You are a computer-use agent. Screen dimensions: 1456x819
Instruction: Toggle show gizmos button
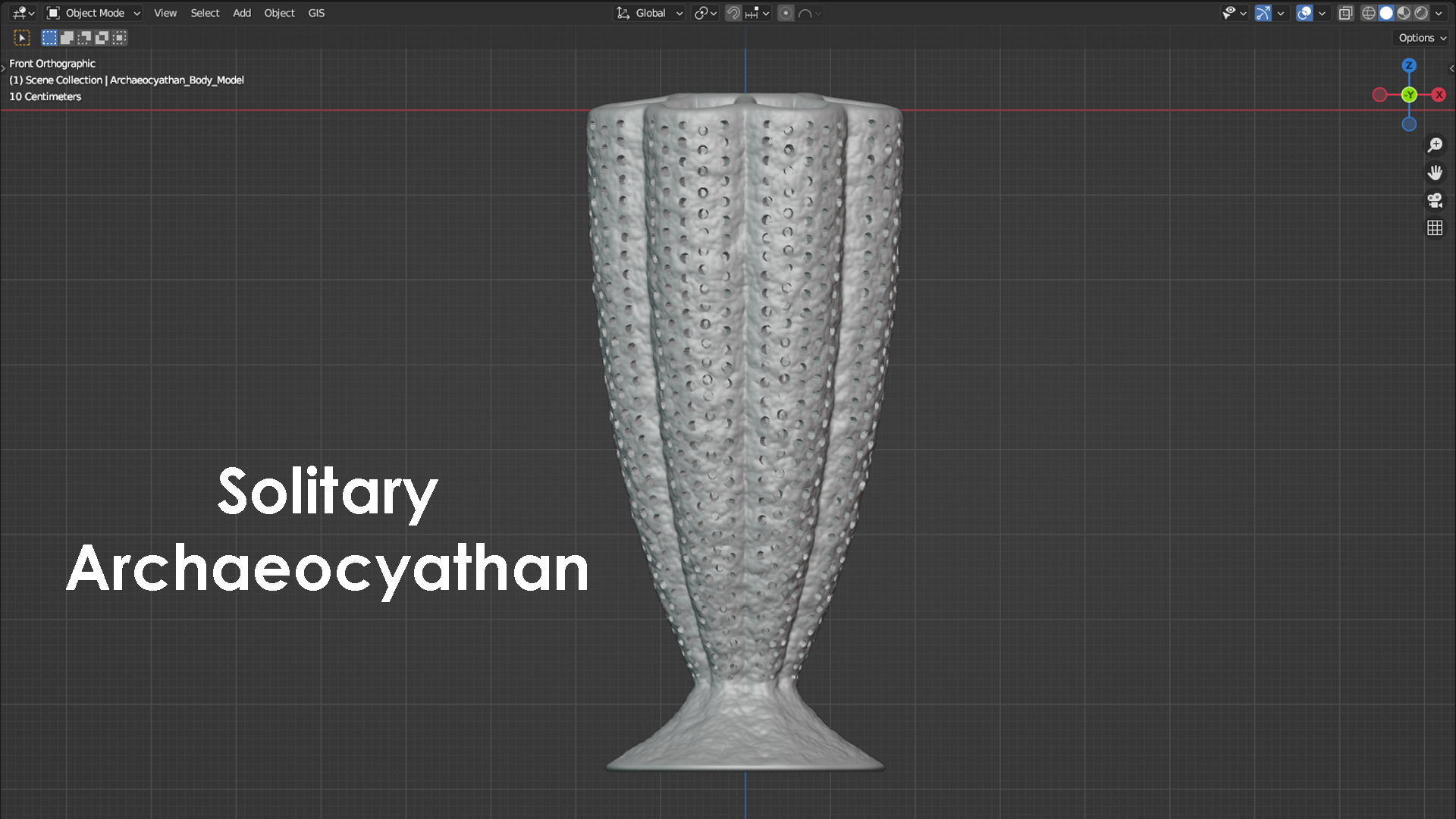1263,13
